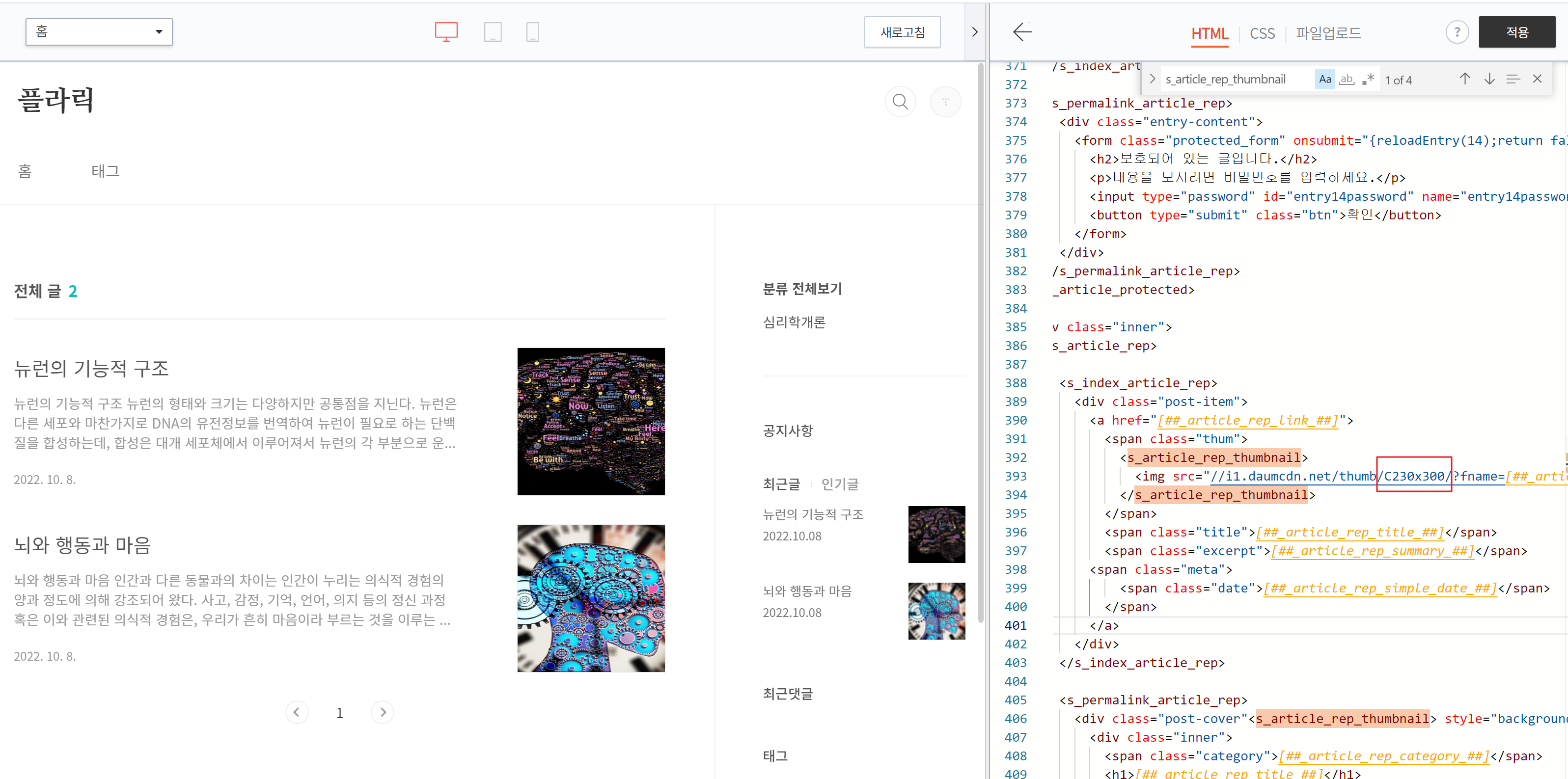Go to next search match arrow
This screenshot has width=1568, height=779.
tap(1489, 79)
